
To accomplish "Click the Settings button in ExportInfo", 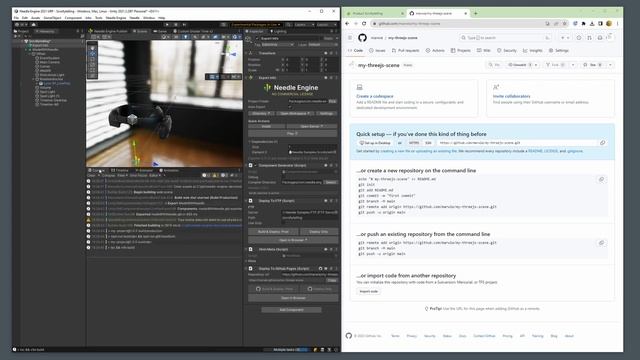I will [326, 113].
